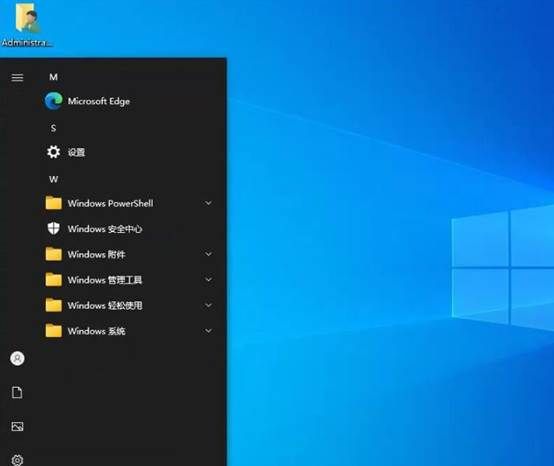Image resolution: width=554 pixels, height=466 pixels.
Task: Open the user account avatar icon
Action: click(17, 358)
